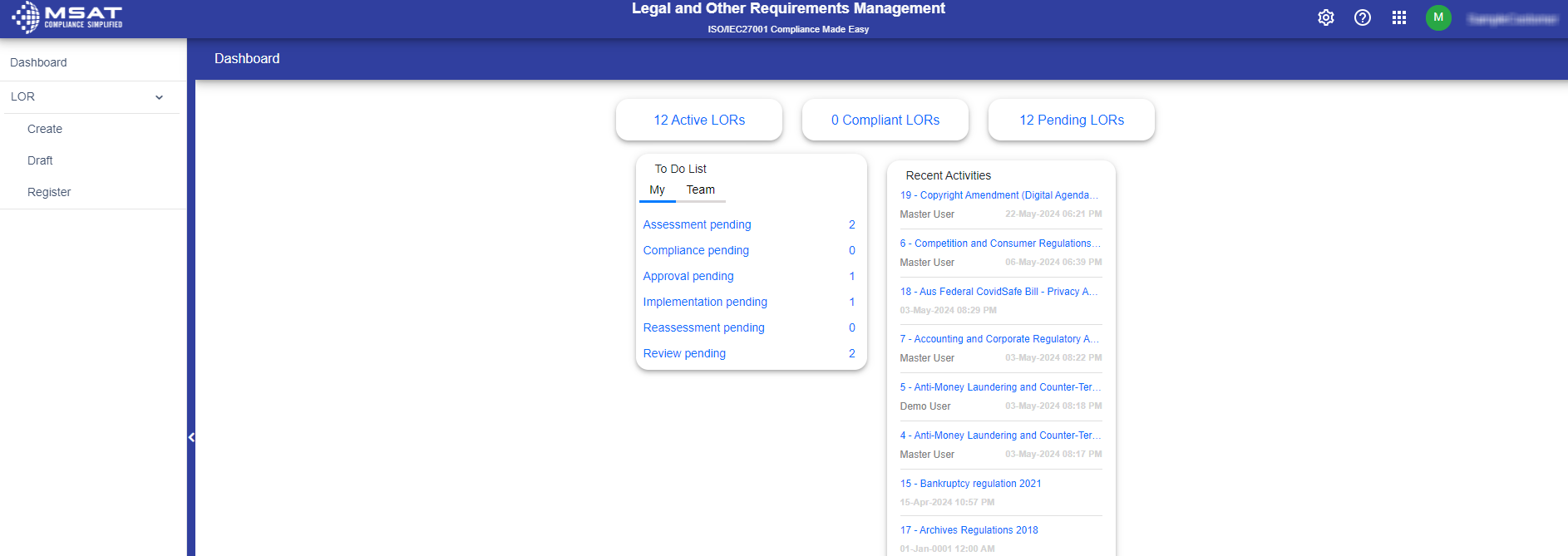The height and width of the screenshot is (556, 1568).
Task: Open Assessment pending link
Action: (x=697, y=224)
